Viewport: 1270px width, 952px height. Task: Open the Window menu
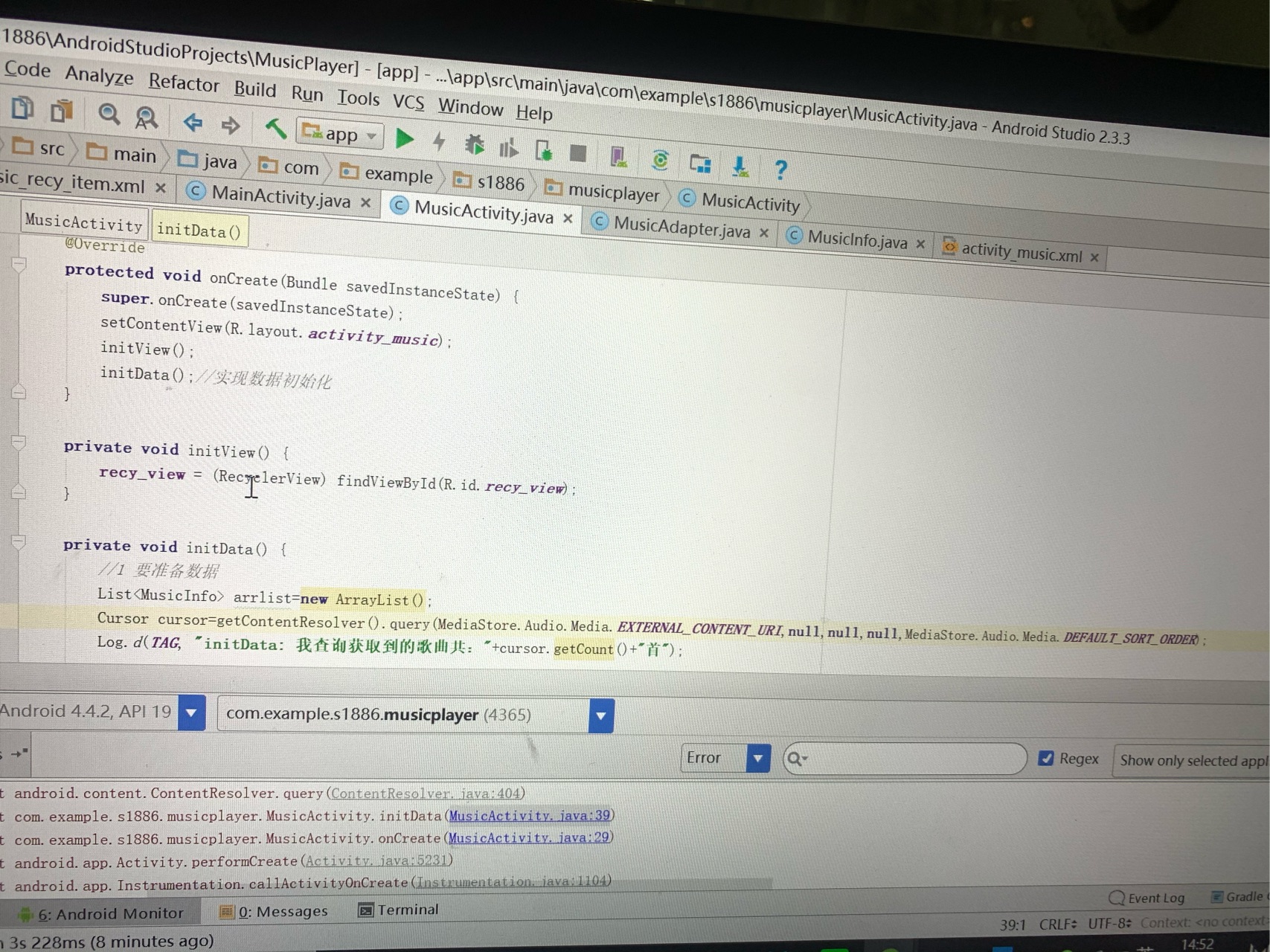tap(470, 107)
